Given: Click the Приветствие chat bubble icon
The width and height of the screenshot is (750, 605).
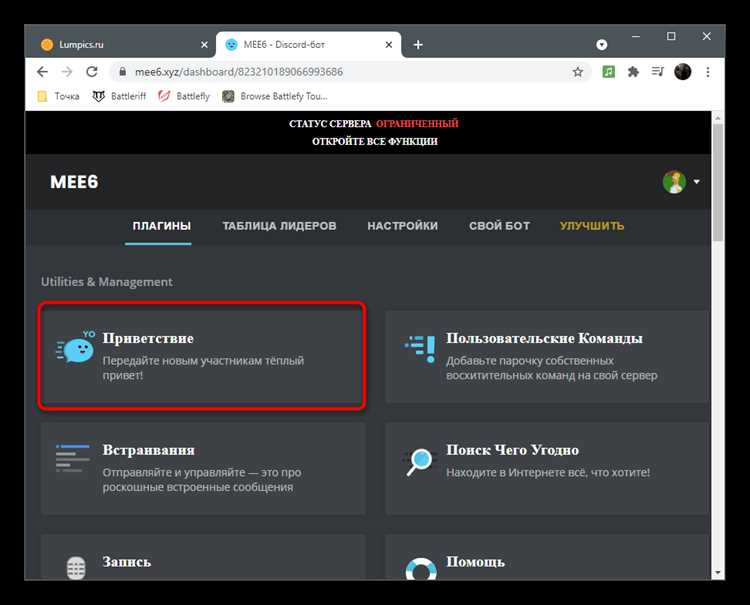Looking at the screenshot, I should tap(75, 348).
